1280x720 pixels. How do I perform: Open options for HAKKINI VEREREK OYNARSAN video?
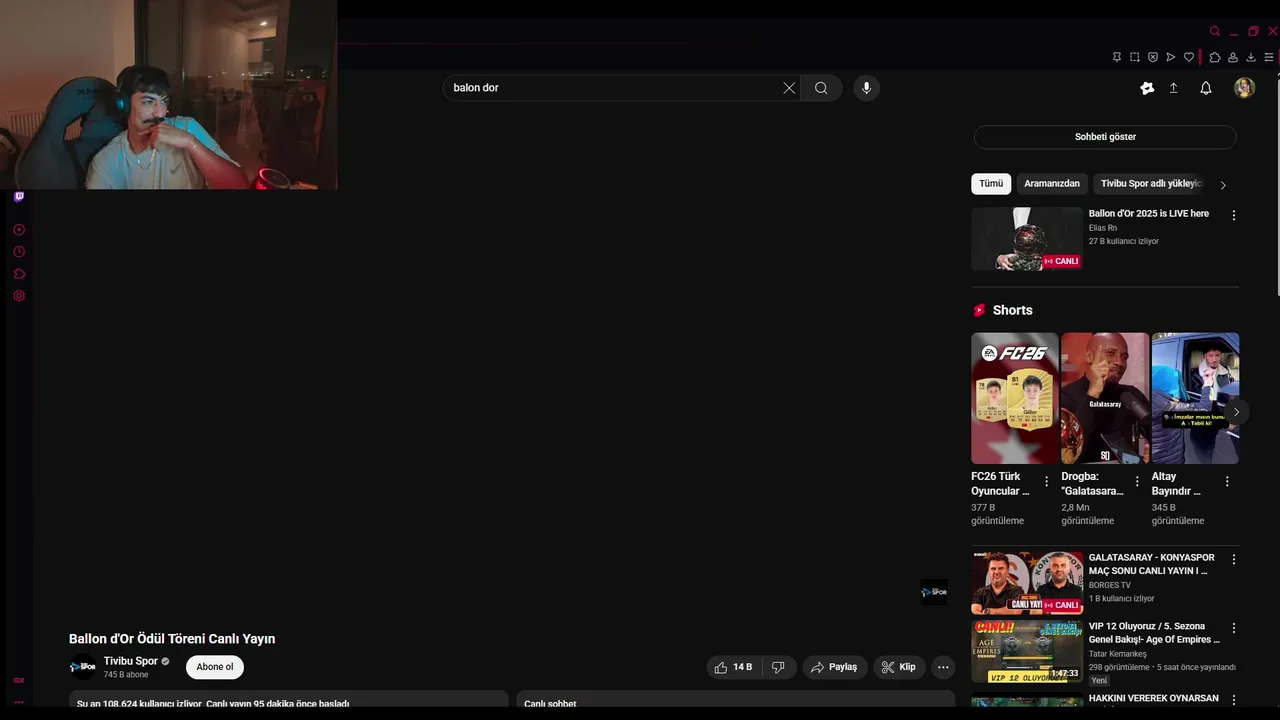(x=1233, y=700)
